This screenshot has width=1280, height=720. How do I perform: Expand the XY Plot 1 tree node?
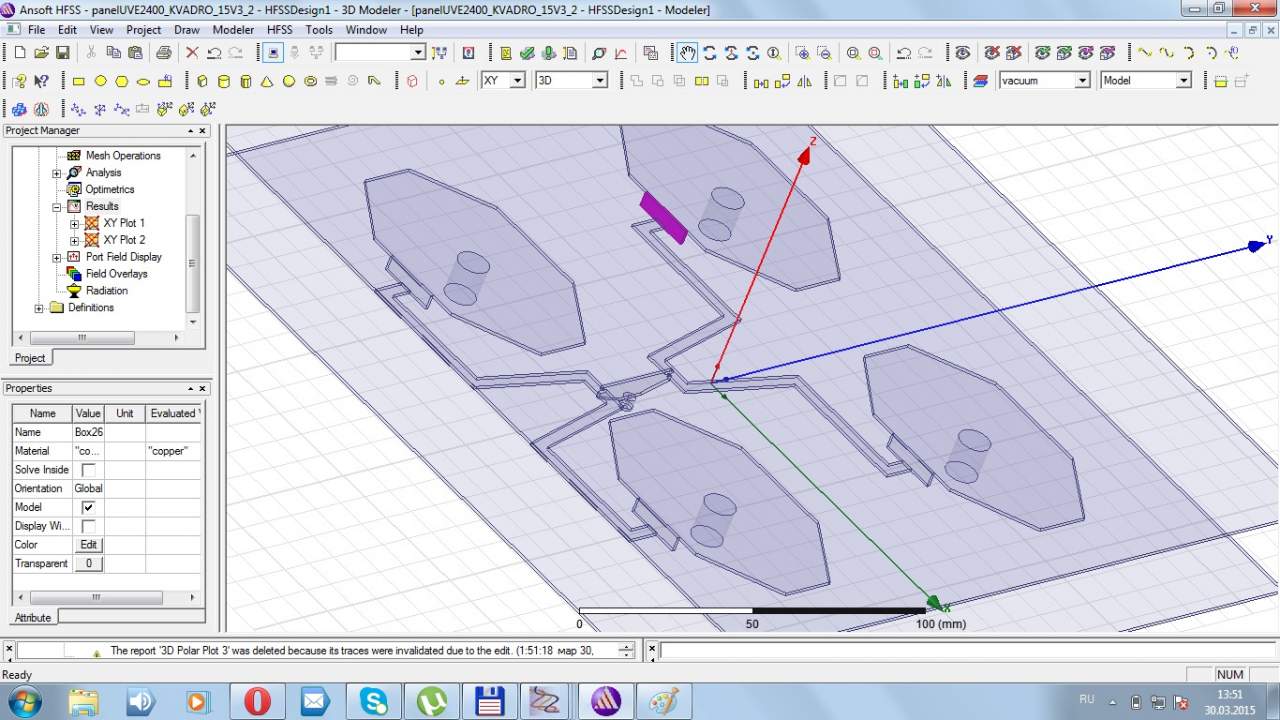[x=74, y=223]
